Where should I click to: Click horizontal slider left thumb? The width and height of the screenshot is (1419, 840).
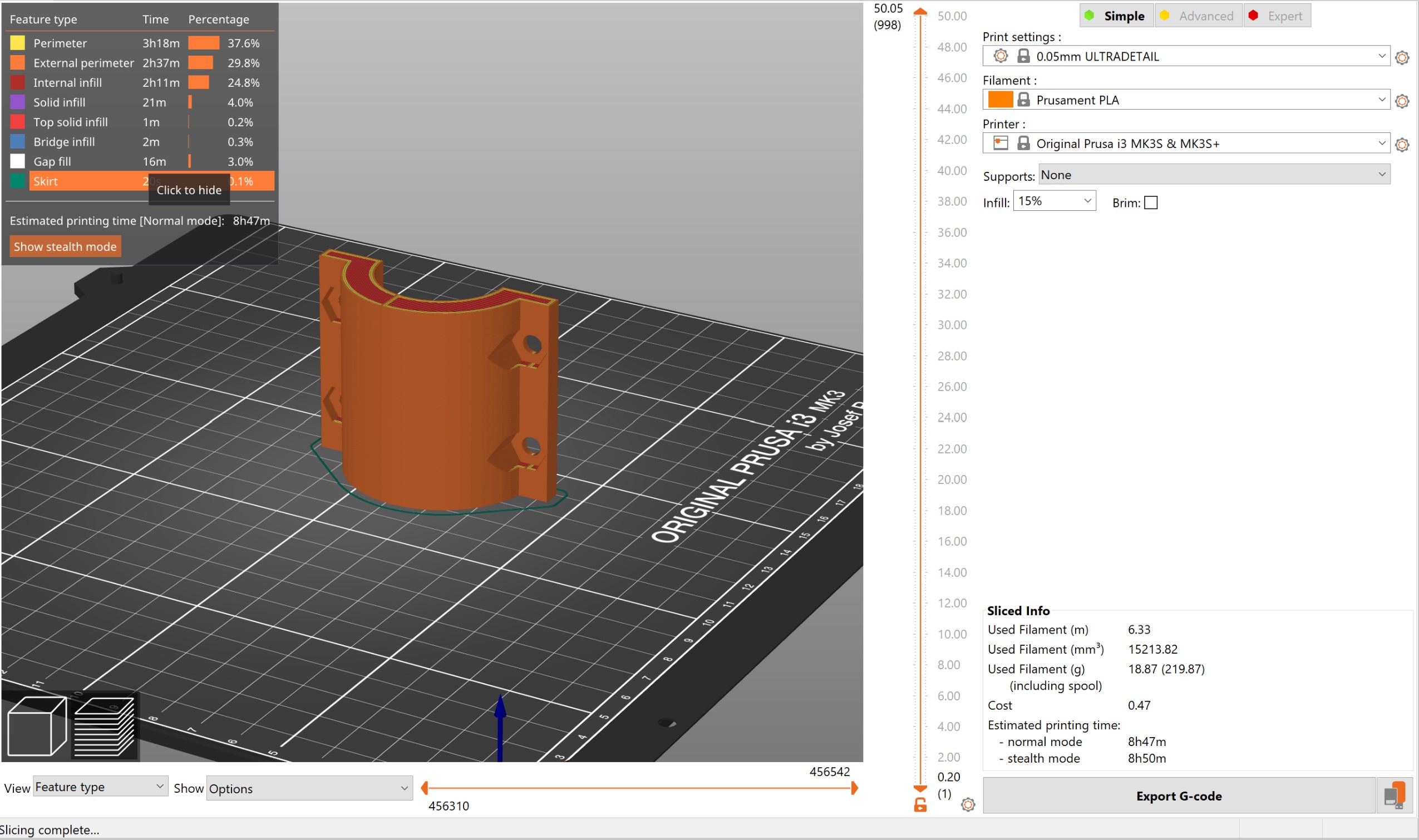pyautogui.click(x=425, y=787)
